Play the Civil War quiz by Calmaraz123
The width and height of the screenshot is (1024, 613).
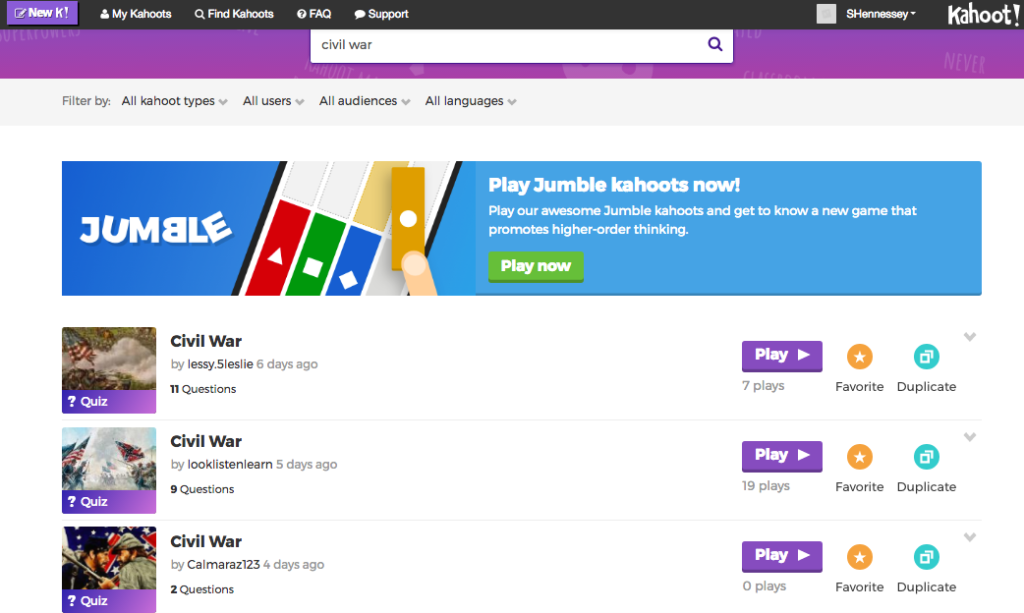point(782,556)
